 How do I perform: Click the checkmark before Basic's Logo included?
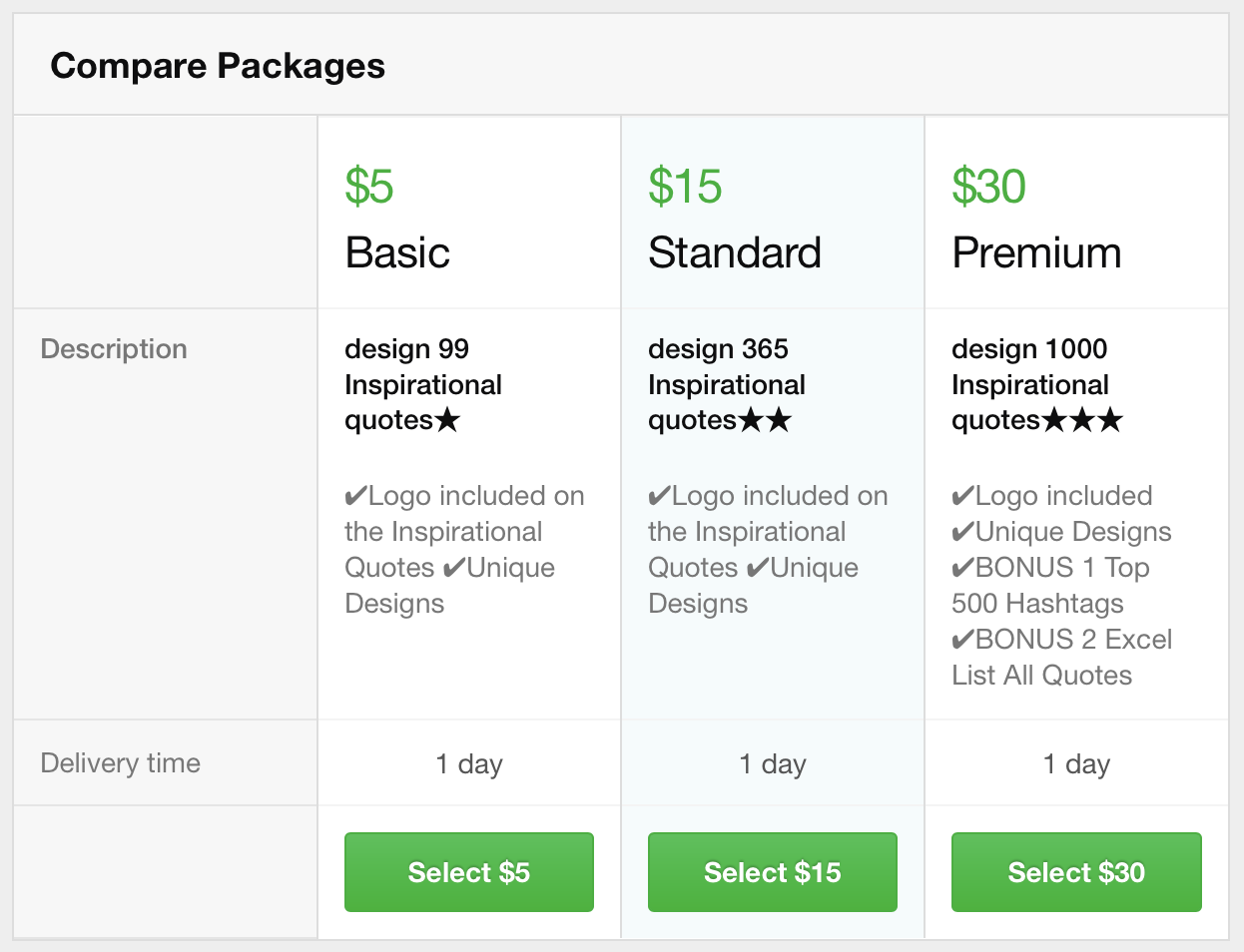point(355,496)
